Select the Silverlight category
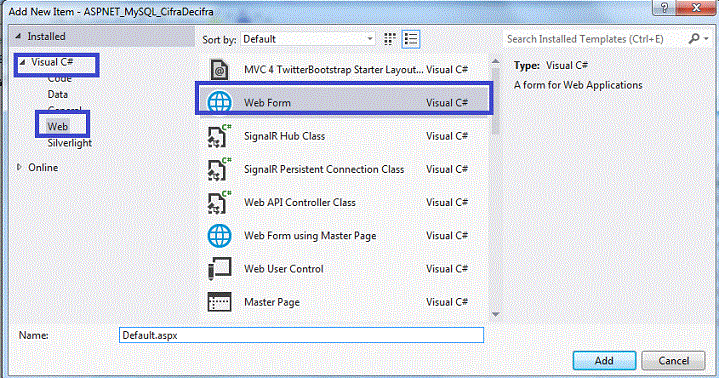 (x=70, y=143)
